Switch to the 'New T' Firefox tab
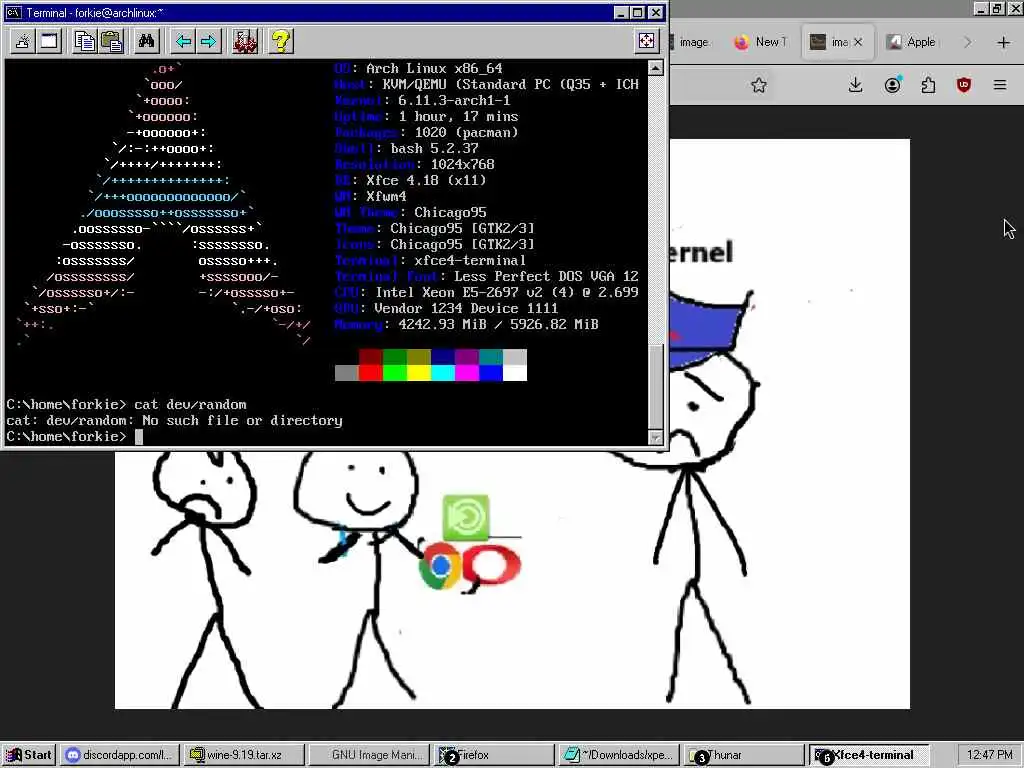The height and width of the screenshot is (768, 1024). pos(761,42)
